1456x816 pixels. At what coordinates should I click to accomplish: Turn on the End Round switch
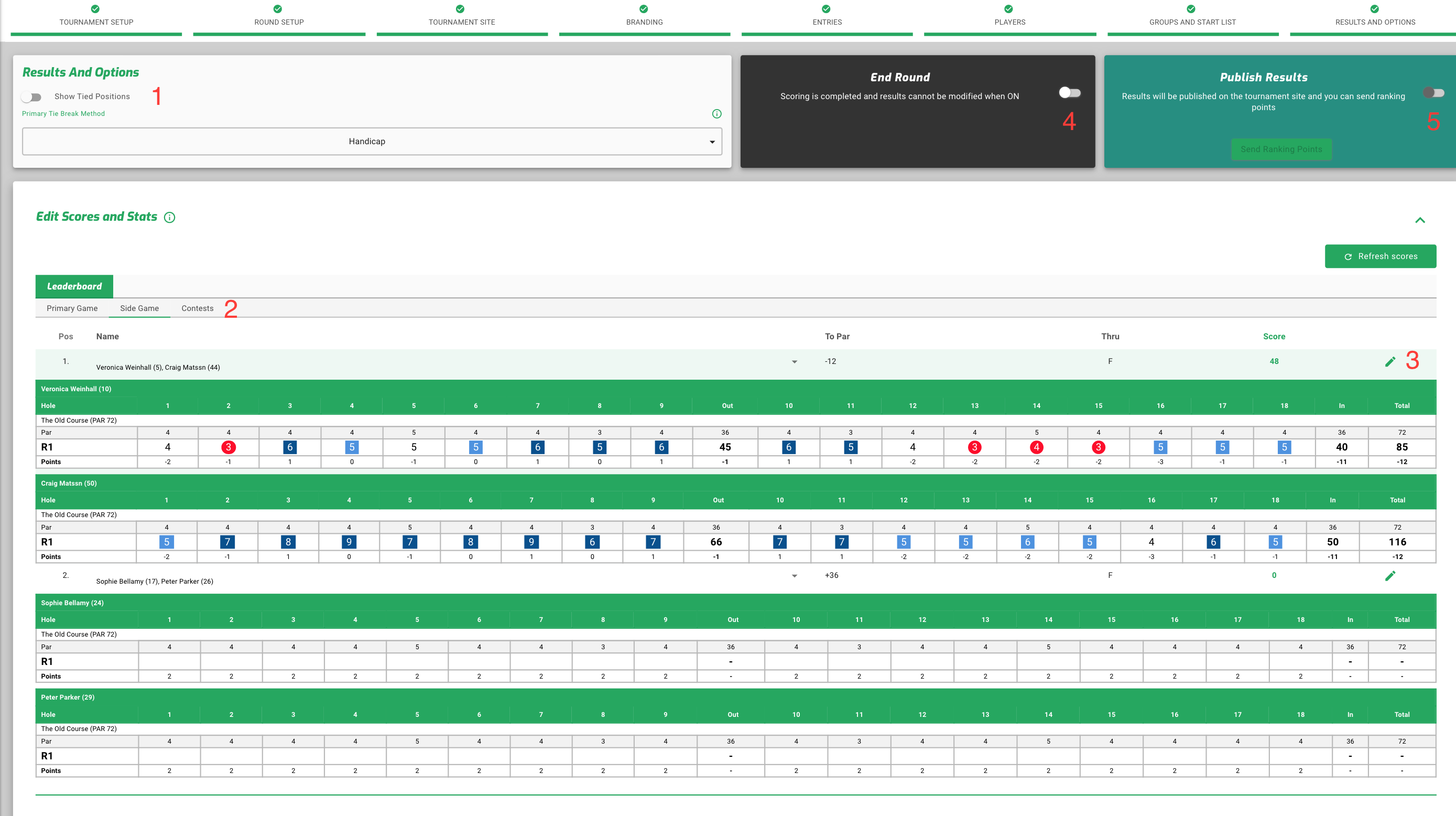coord(1069,93)
